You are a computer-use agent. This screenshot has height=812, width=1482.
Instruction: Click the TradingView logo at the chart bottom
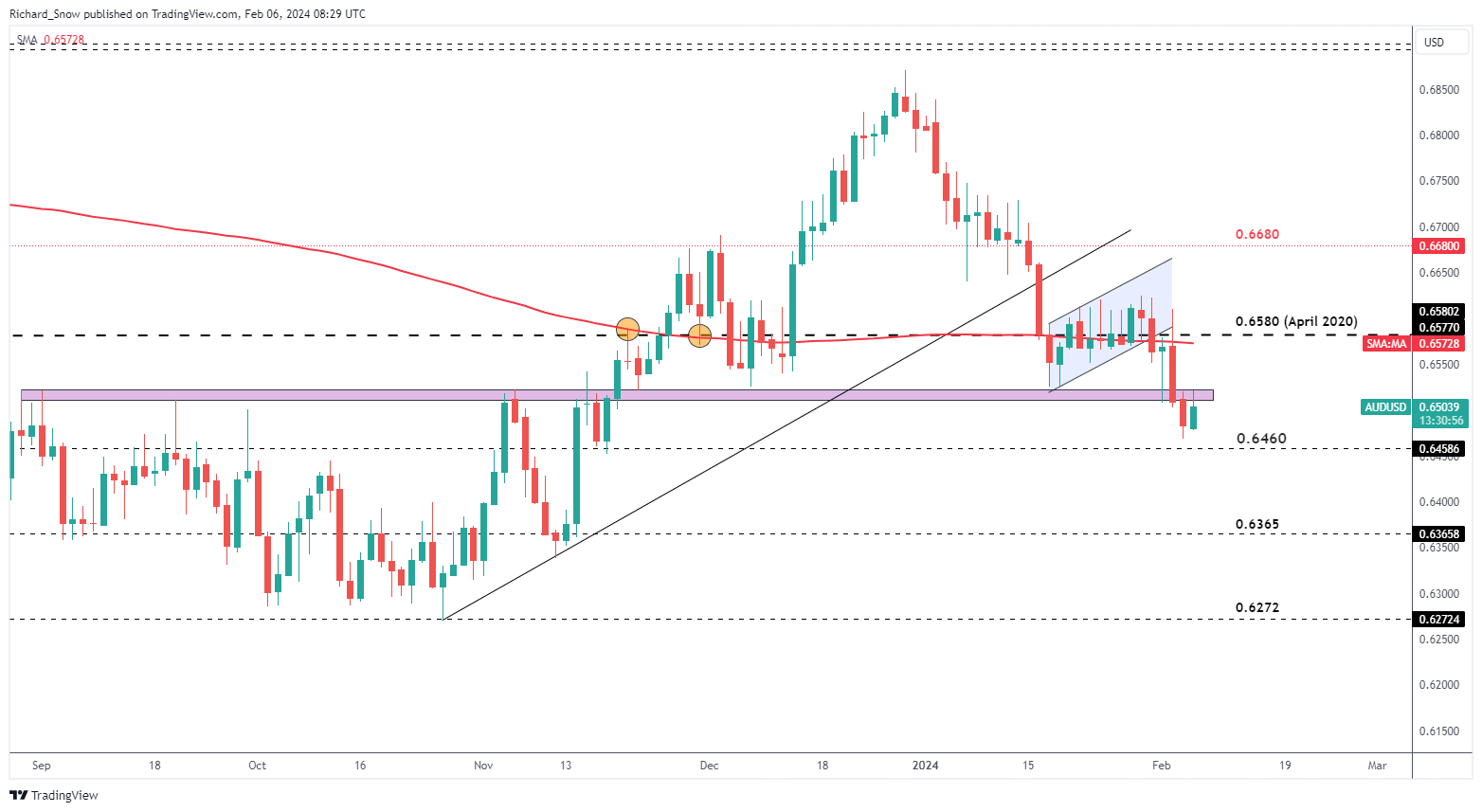coord(54,795)
